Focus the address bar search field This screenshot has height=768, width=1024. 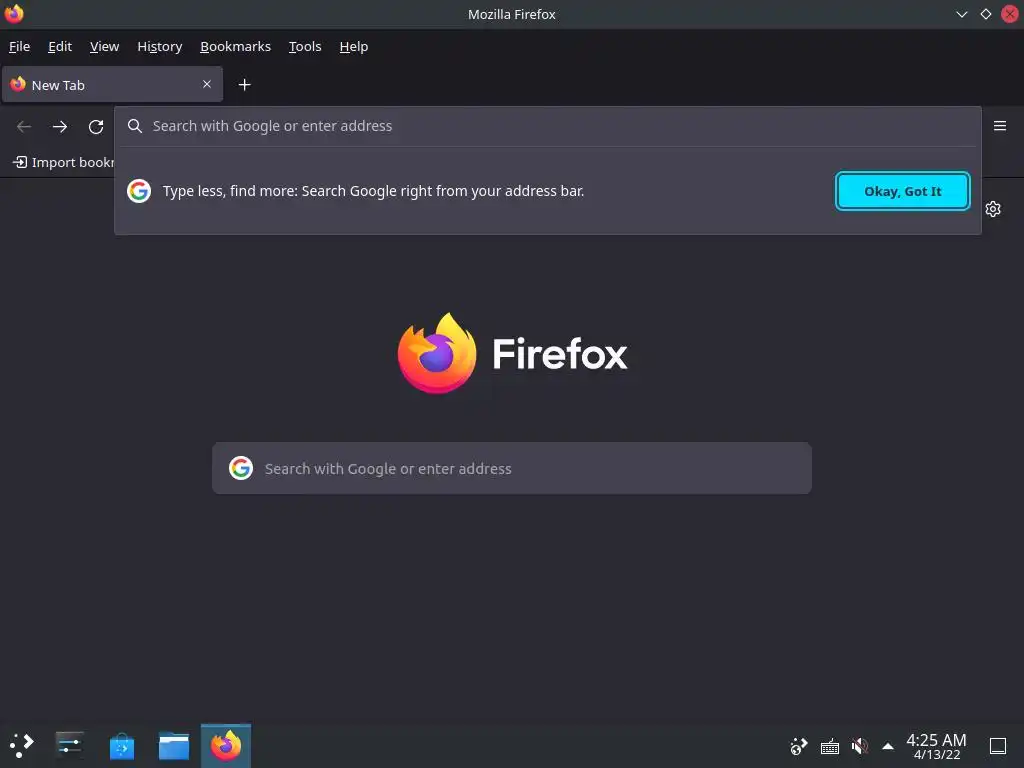point(549,126)
